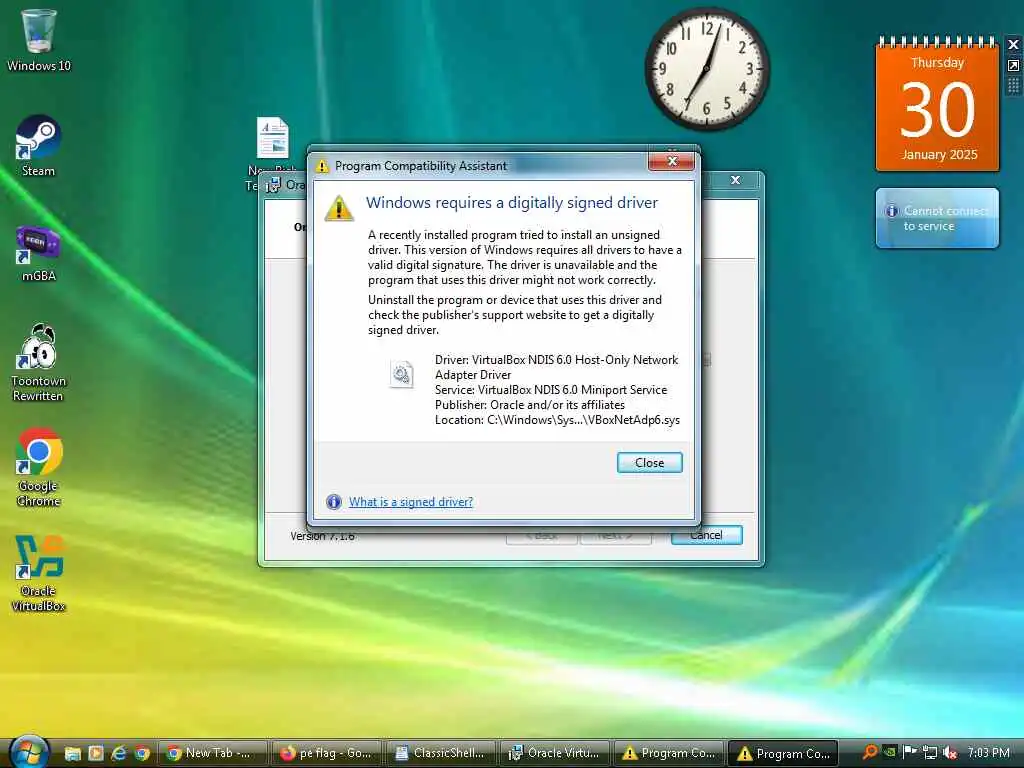This screenshot has width=1024, height=768.
Task: Switch to the ClassicShell taskbar button
Action: point(440,753)
